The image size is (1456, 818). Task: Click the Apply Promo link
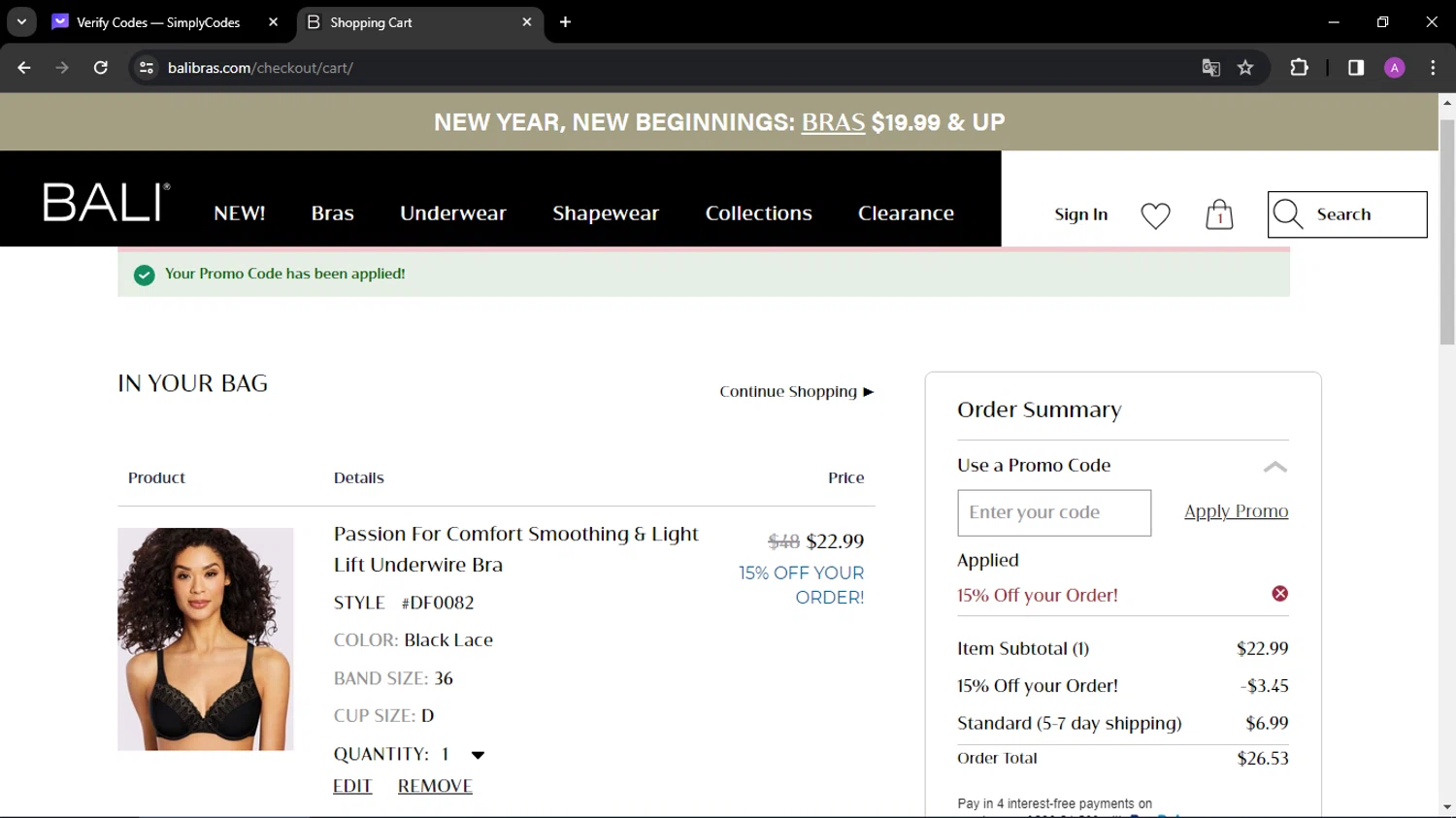1236,511
